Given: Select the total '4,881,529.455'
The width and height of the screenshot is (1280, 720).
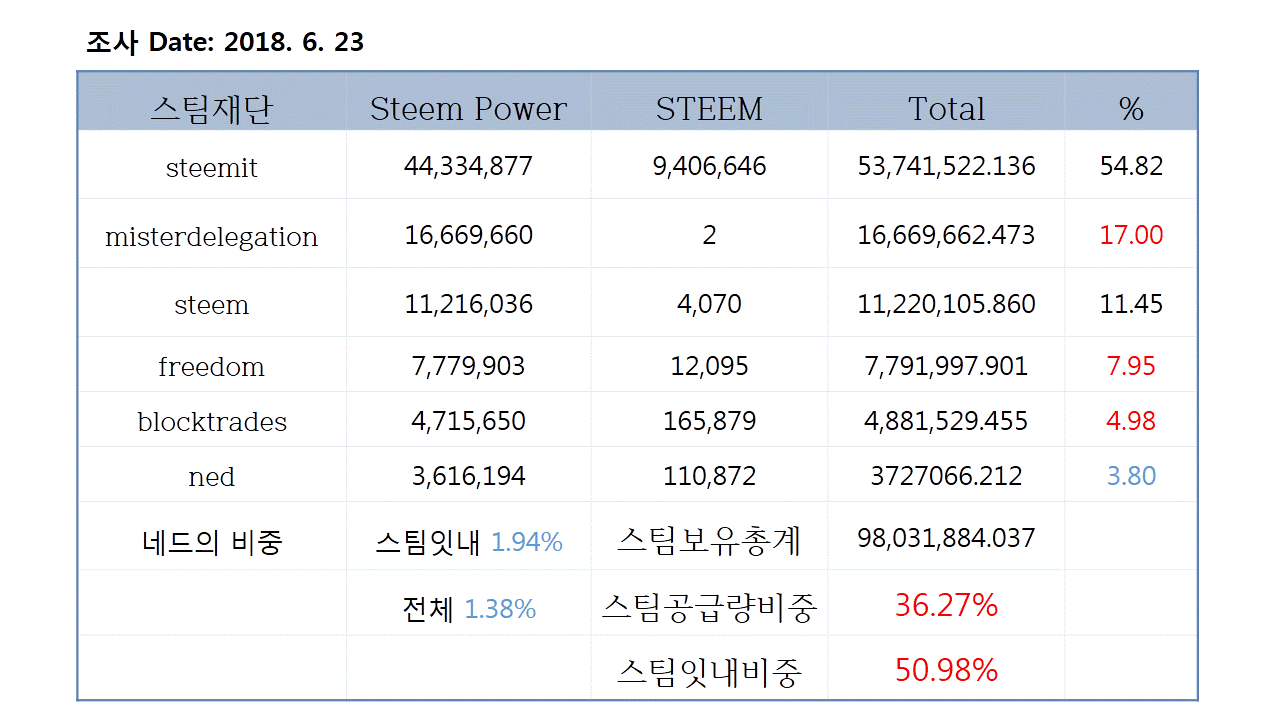Looking at the screenshot, I should [x=946, y=421].
